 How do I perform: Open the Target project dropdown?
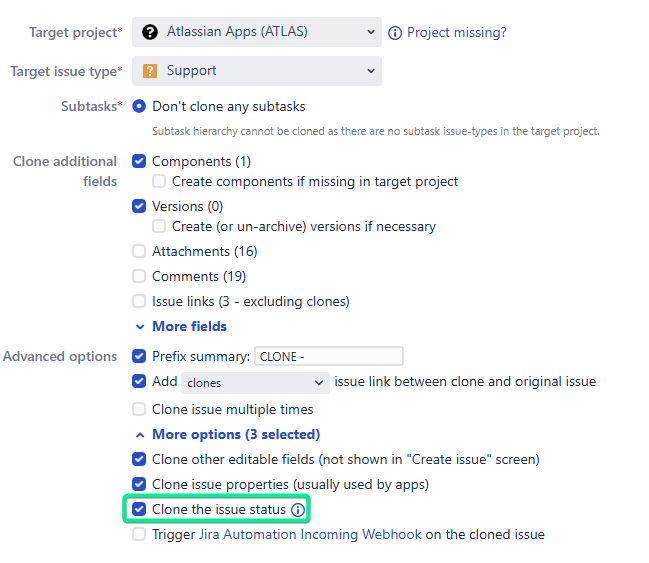[257, 32]
